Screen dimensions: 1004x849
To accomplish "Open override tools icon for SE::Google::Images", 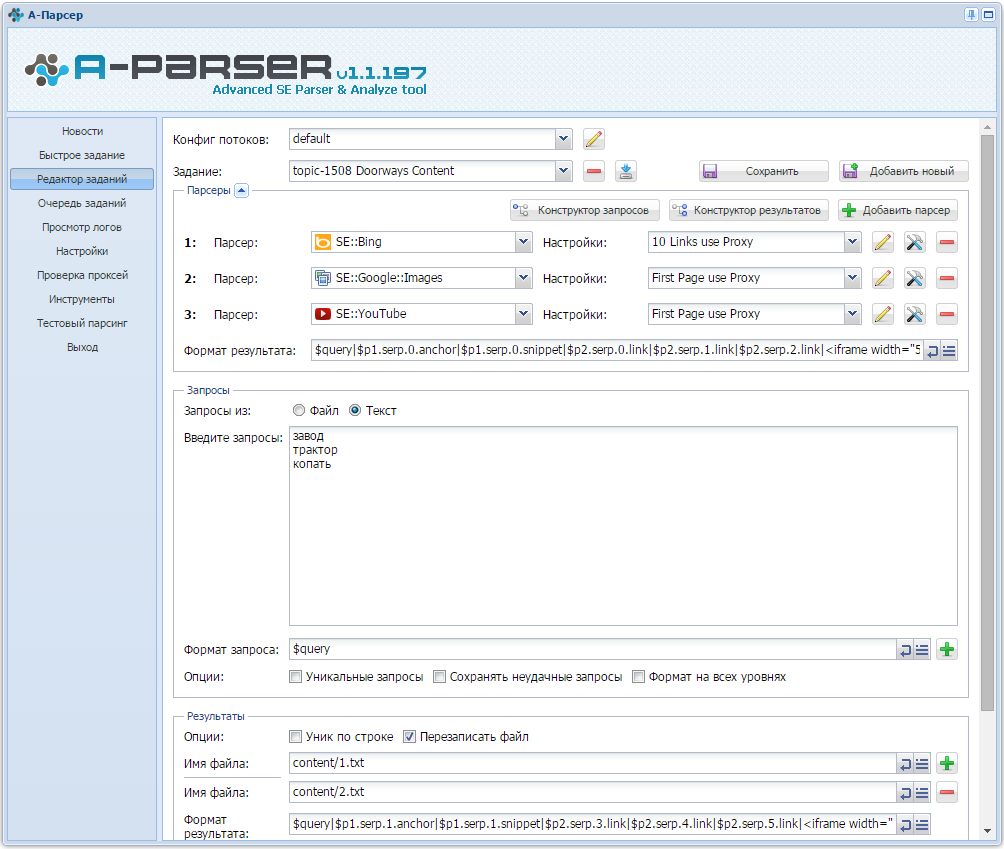I will point(914,278).
